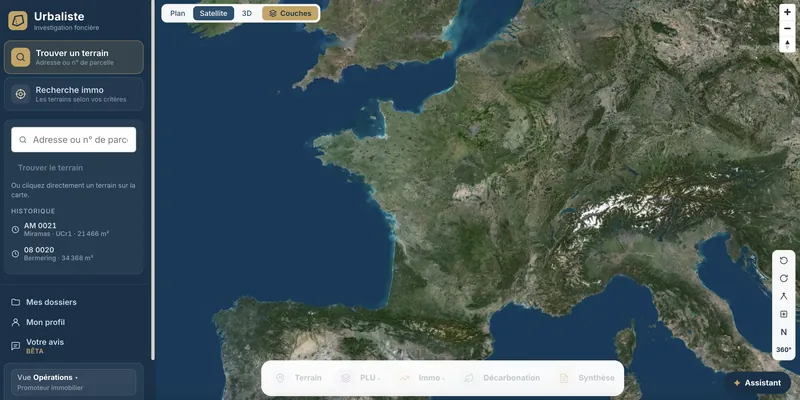800x400 pixels.
Task: Click the clock icon beside 08 0020
Action: 15,254
